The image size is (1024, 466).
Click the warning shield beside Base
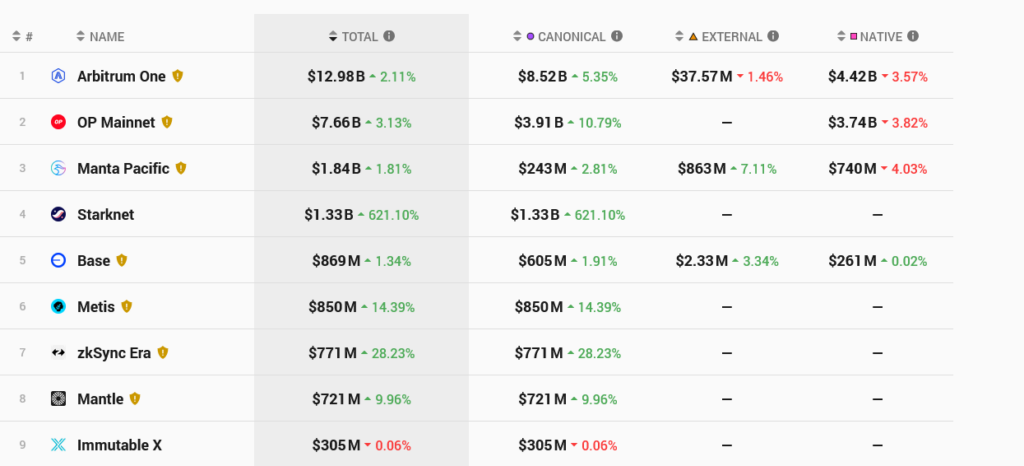coord(121,260)
